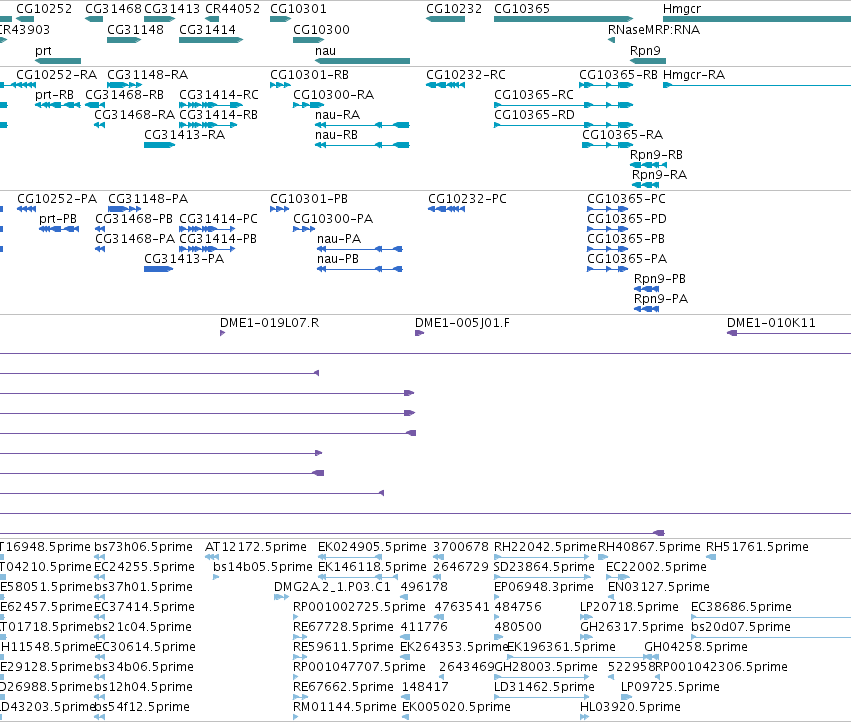This screenshot has width=851, height=722.
Task: Click transcript label CG31468-RA
Action: click(x=135, y=115)
